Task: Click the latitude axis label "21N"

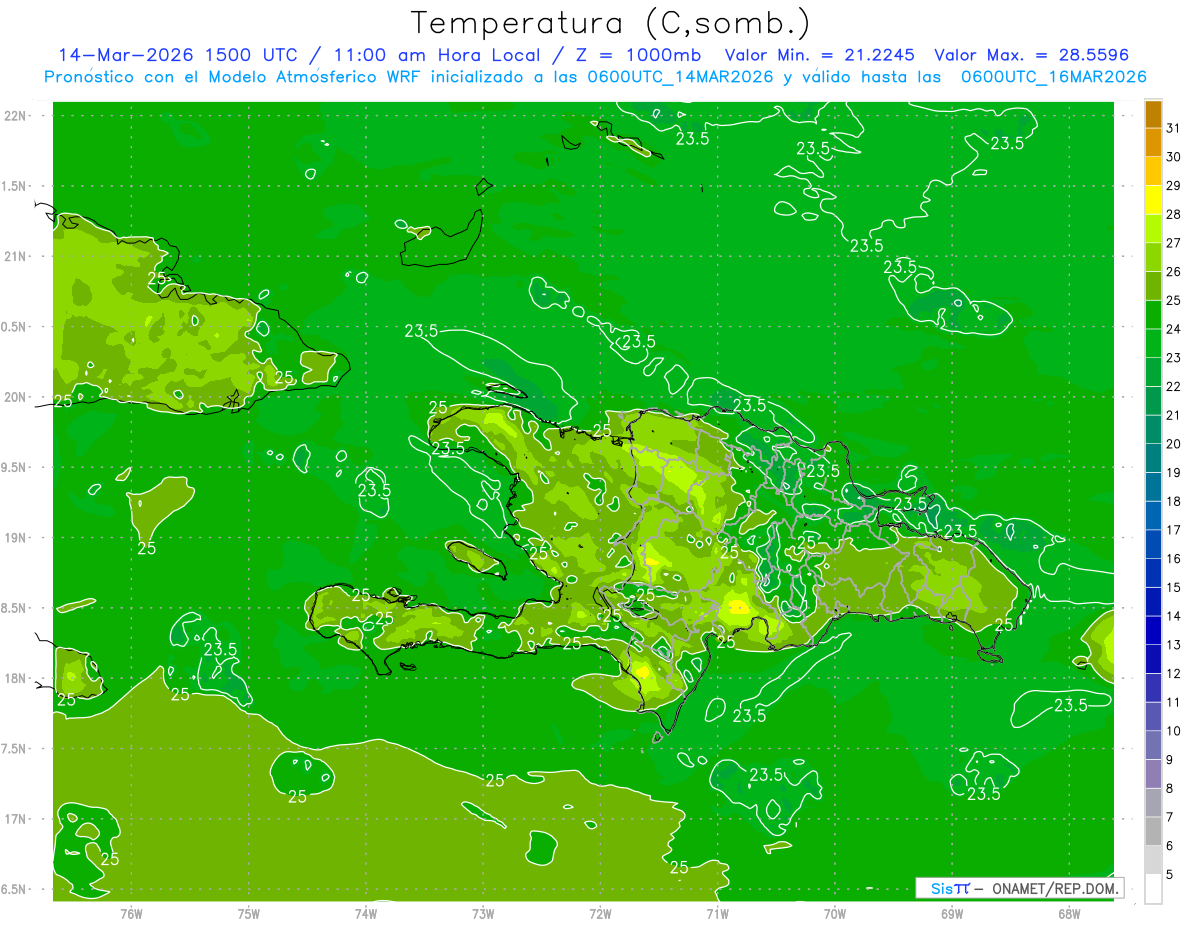Action: 15,256
